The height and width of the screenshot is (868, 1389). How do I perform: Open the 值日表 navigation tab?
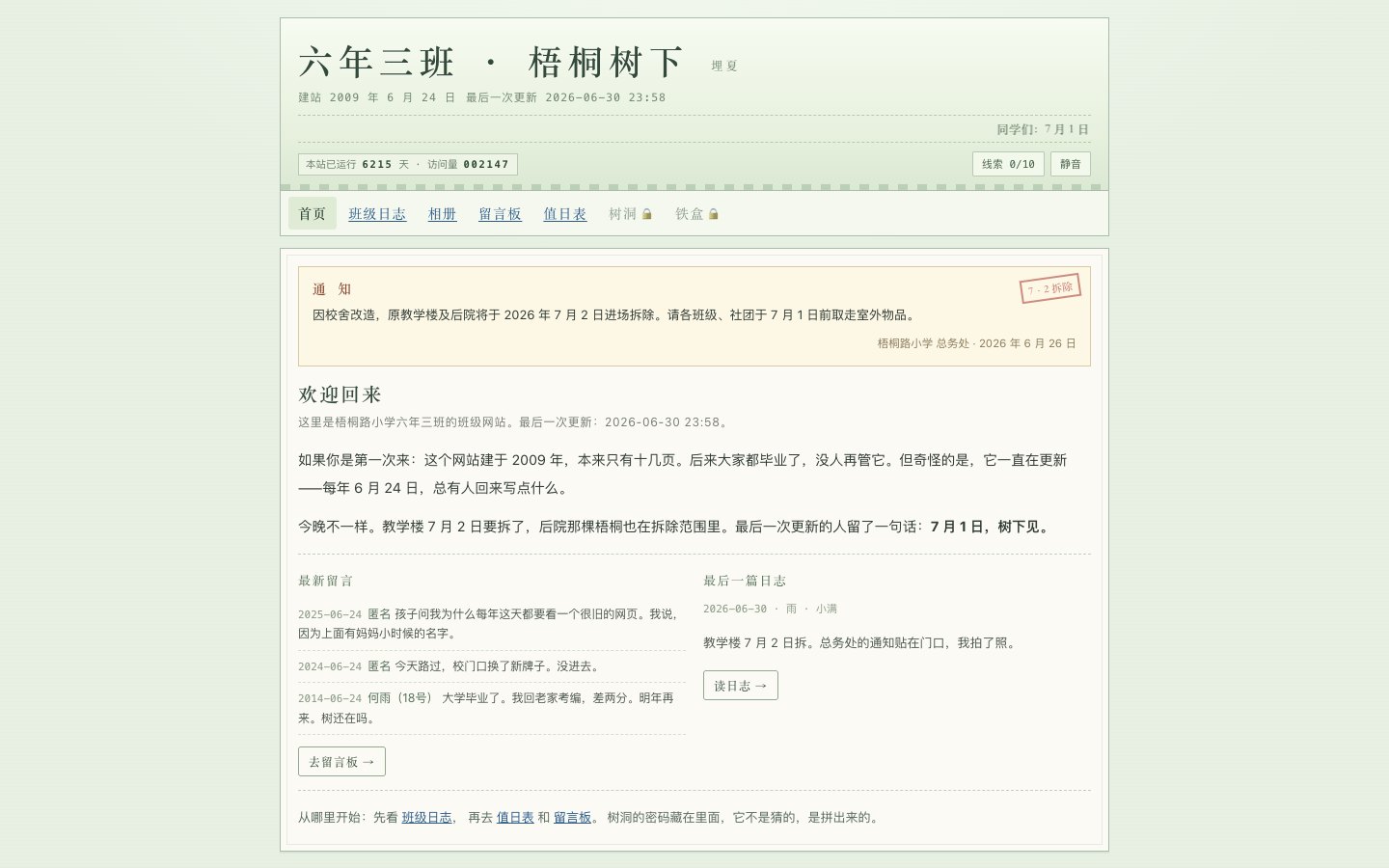coord(565,214)
